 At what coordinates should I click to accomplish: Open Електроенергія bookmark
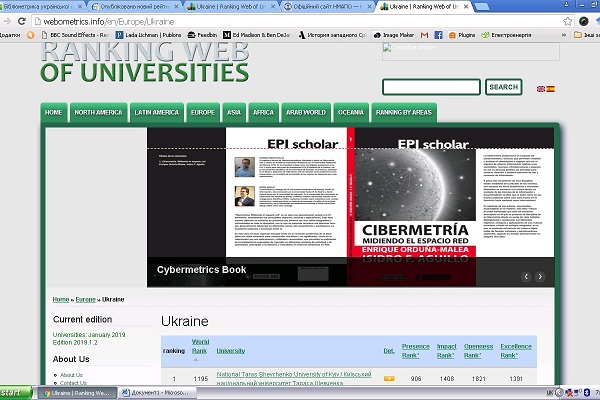tap(507, 35)
